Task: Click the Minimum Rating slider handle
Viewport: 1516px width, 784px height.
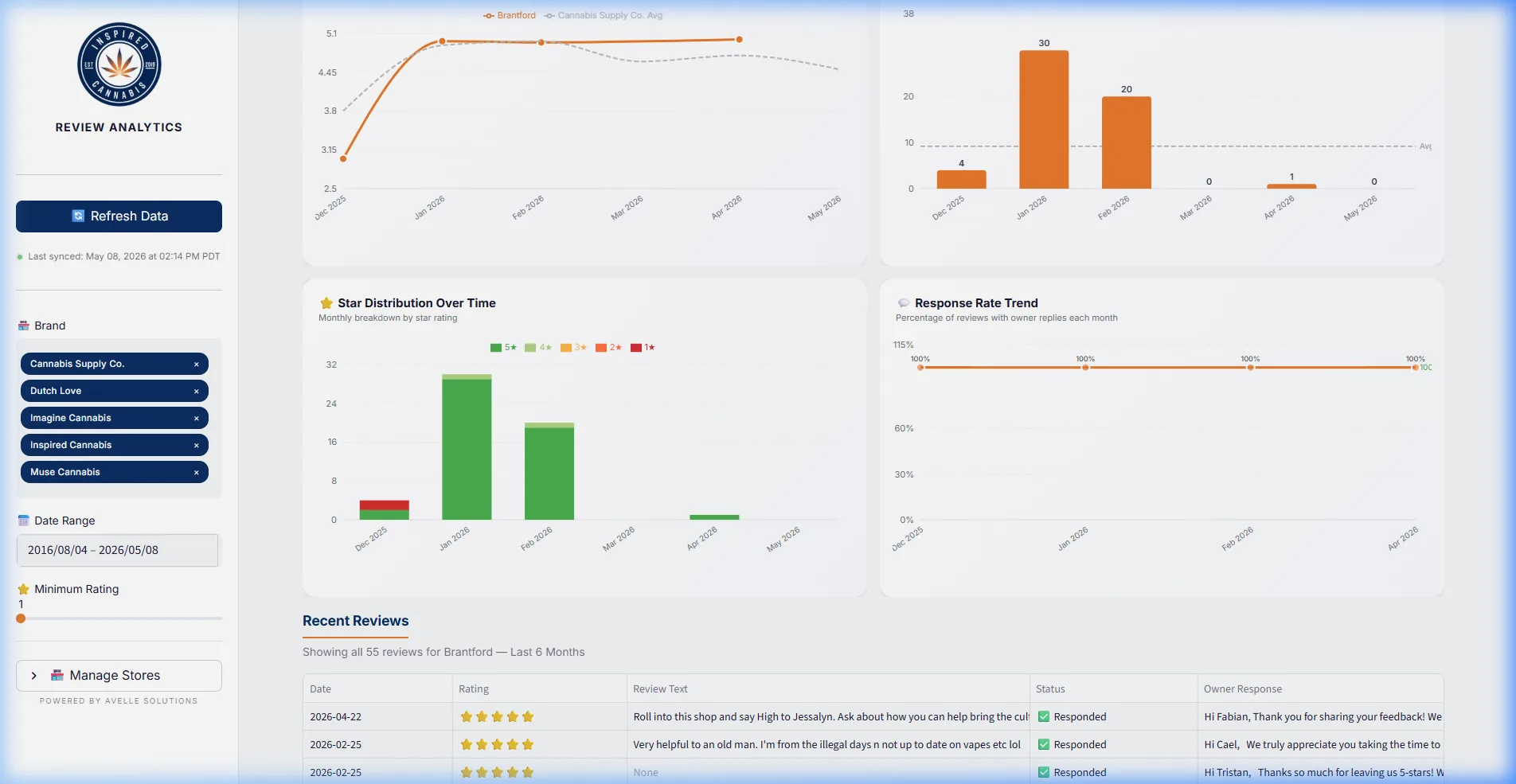Action: pos(21,618)
